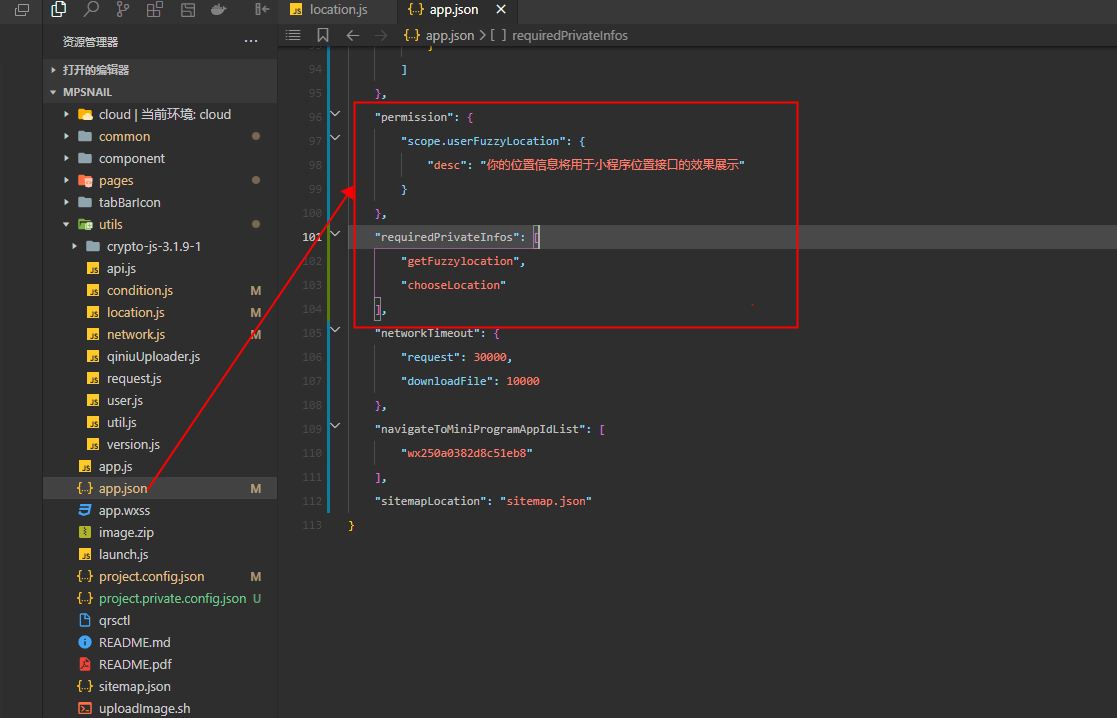This screenshot has height=718, width=1117.
Task: Open the Docker whale icon
Action: 219,9
